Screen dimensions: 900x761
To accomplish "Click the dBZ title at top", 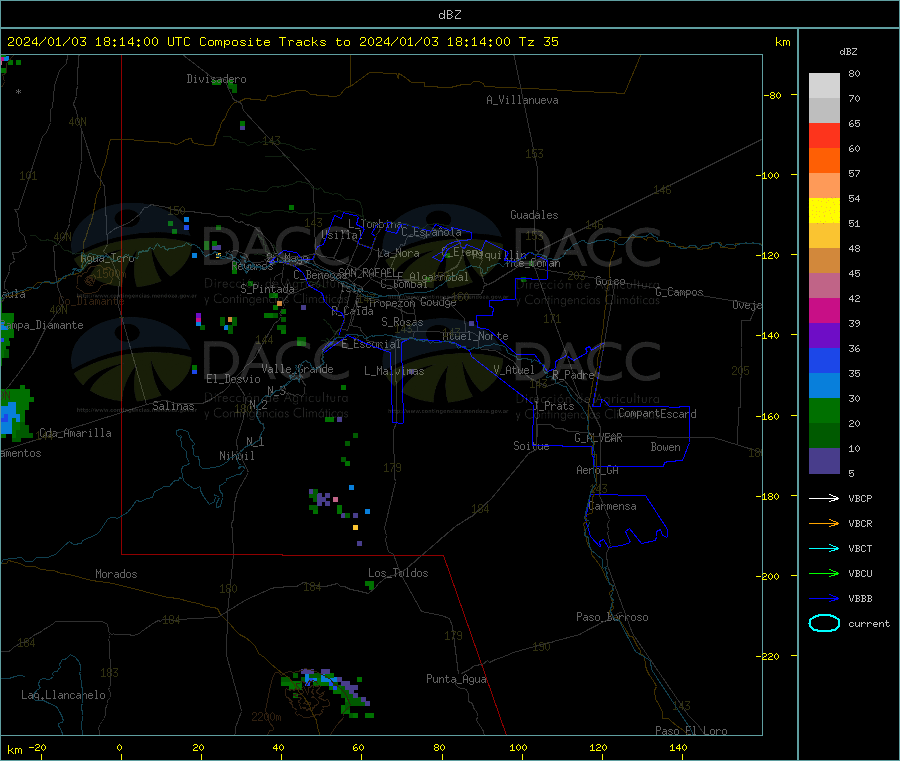I will point(449,14).
